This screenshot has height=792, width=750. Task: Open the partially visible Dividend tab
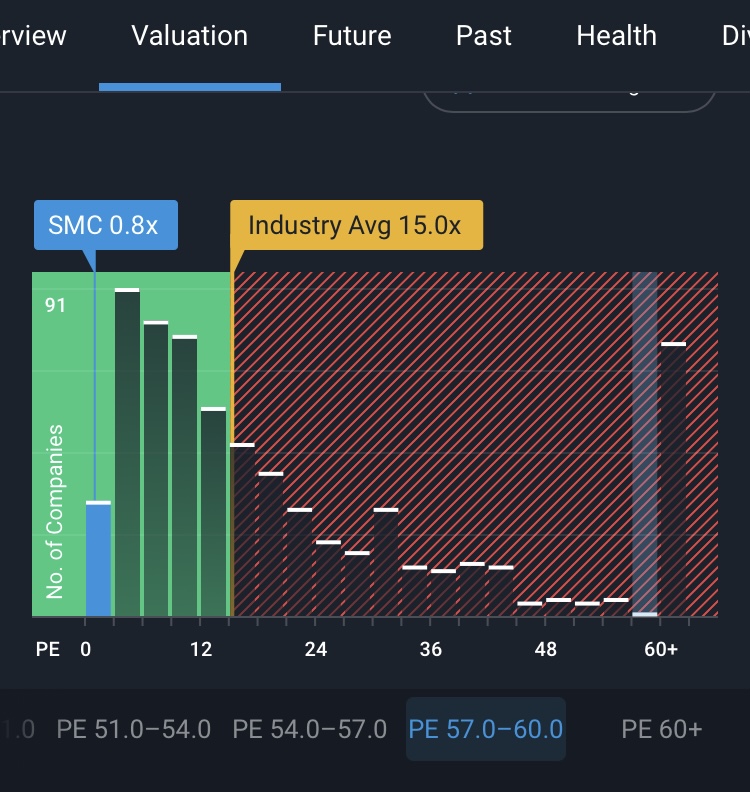coord(735,37)
